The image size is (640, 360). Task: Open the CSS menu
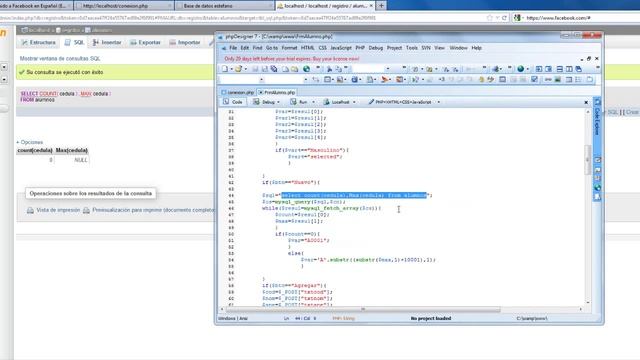(322, 48)
